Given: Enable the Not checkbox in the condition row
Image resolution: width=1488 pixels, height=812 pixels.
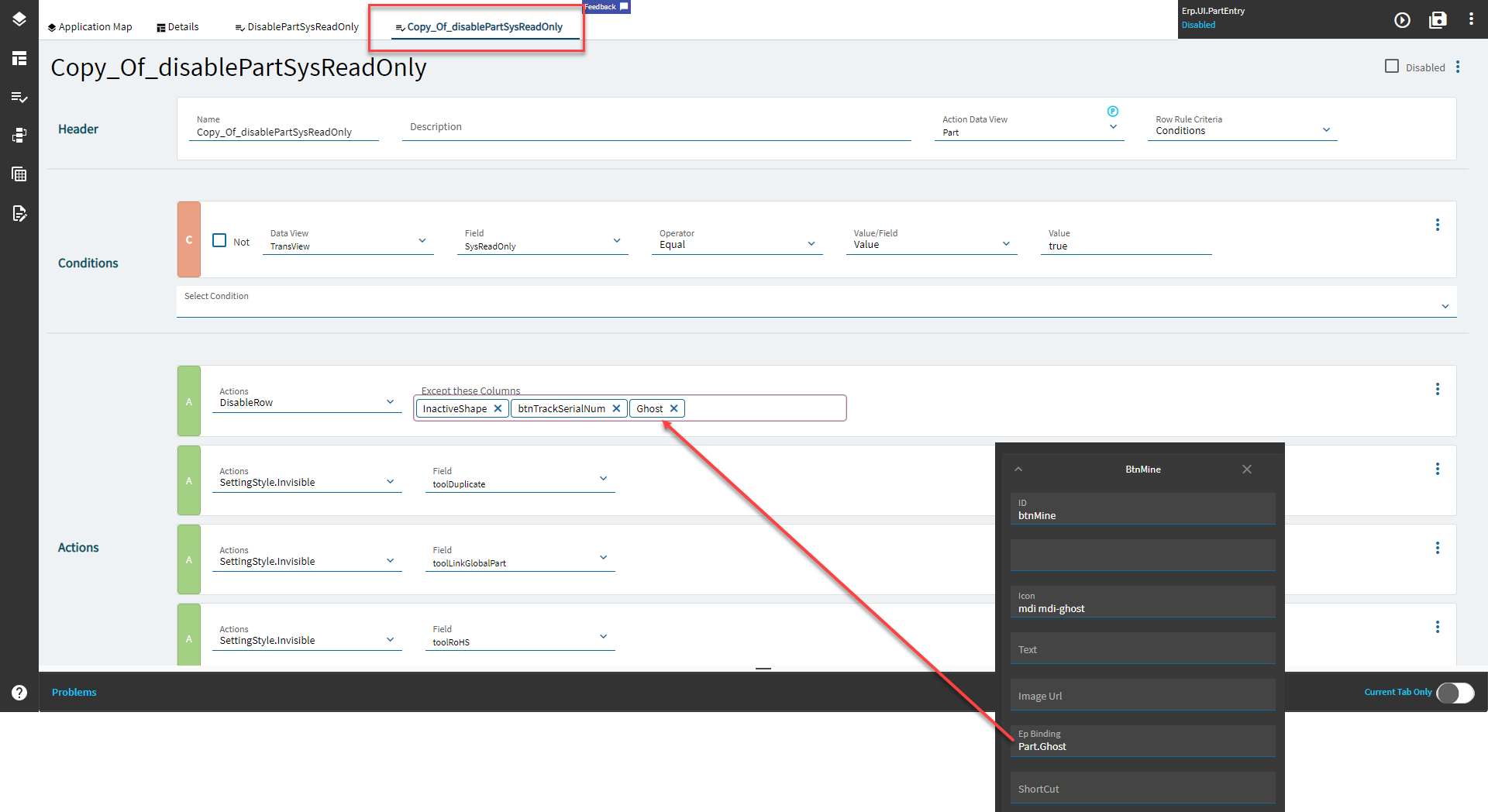Looking at the screenshot, I should [219, 240].
